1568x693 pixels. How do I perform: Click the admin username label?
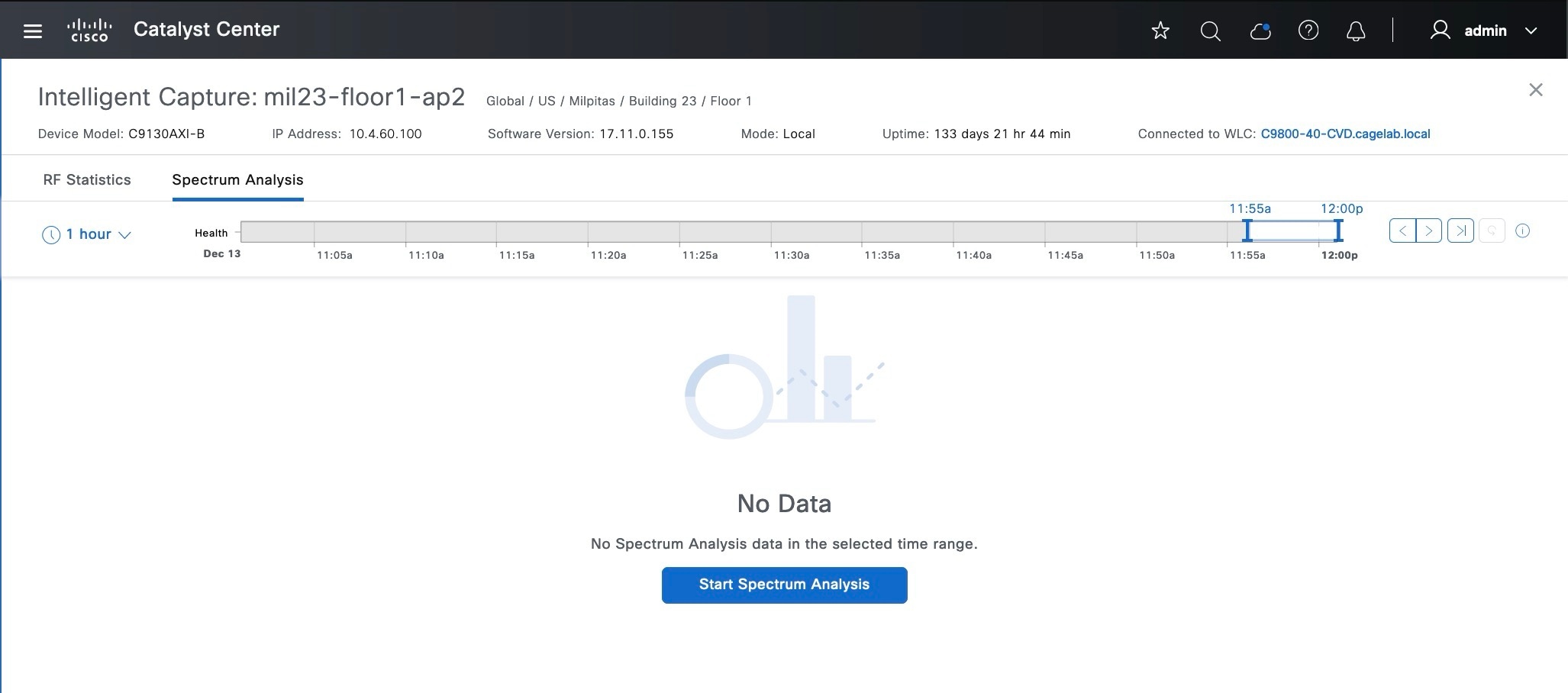[x=1485, y=31]
